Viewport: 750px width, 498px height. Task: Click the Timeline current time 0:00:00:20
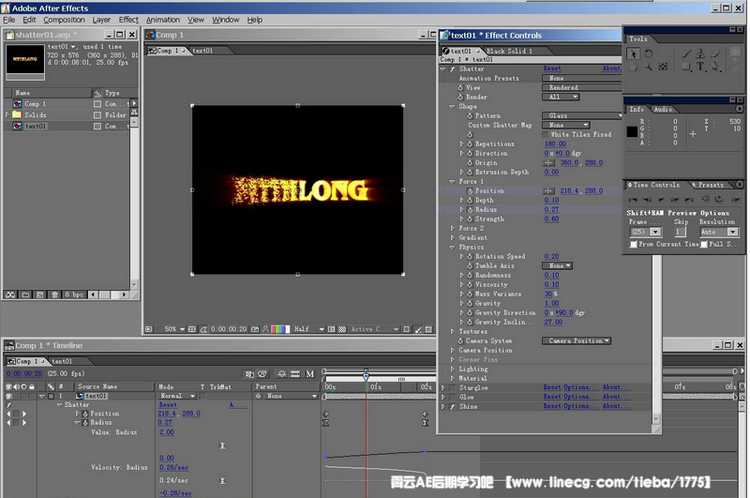[x=24, y=374]
